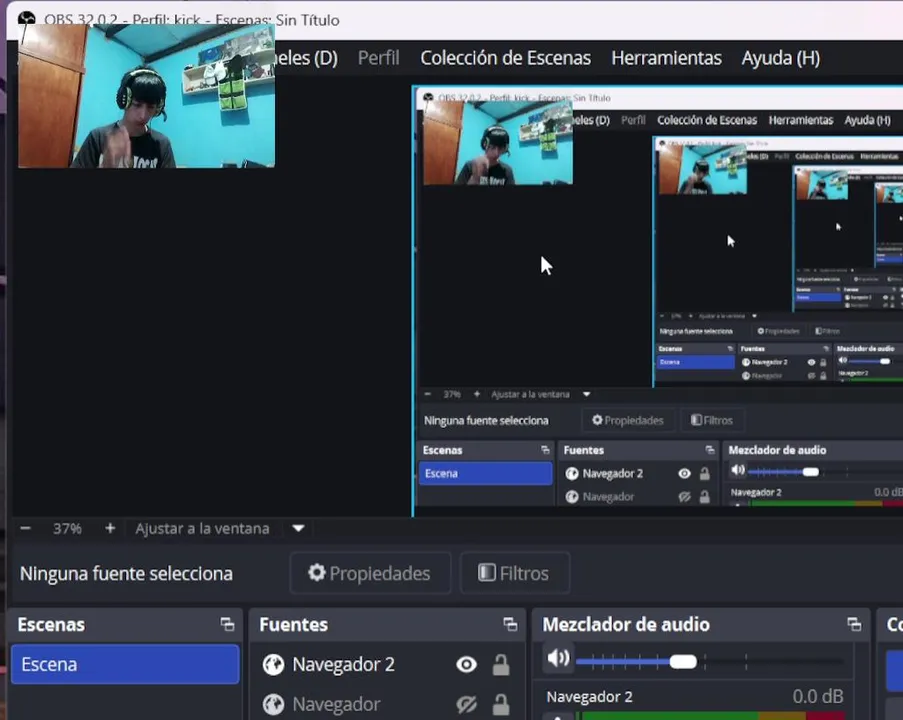Open the Filtros button

pyautogui.click(x=514, y=573)
